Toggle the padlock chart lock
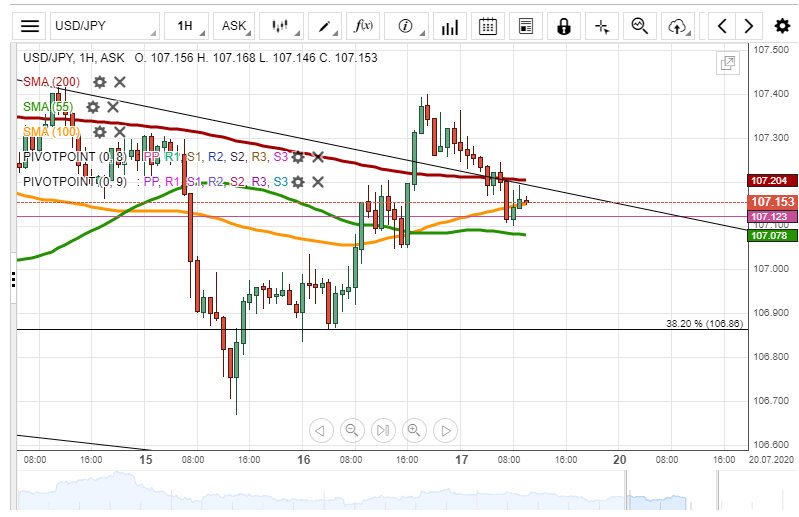This screenshot has height=517, width=799. 564,26
